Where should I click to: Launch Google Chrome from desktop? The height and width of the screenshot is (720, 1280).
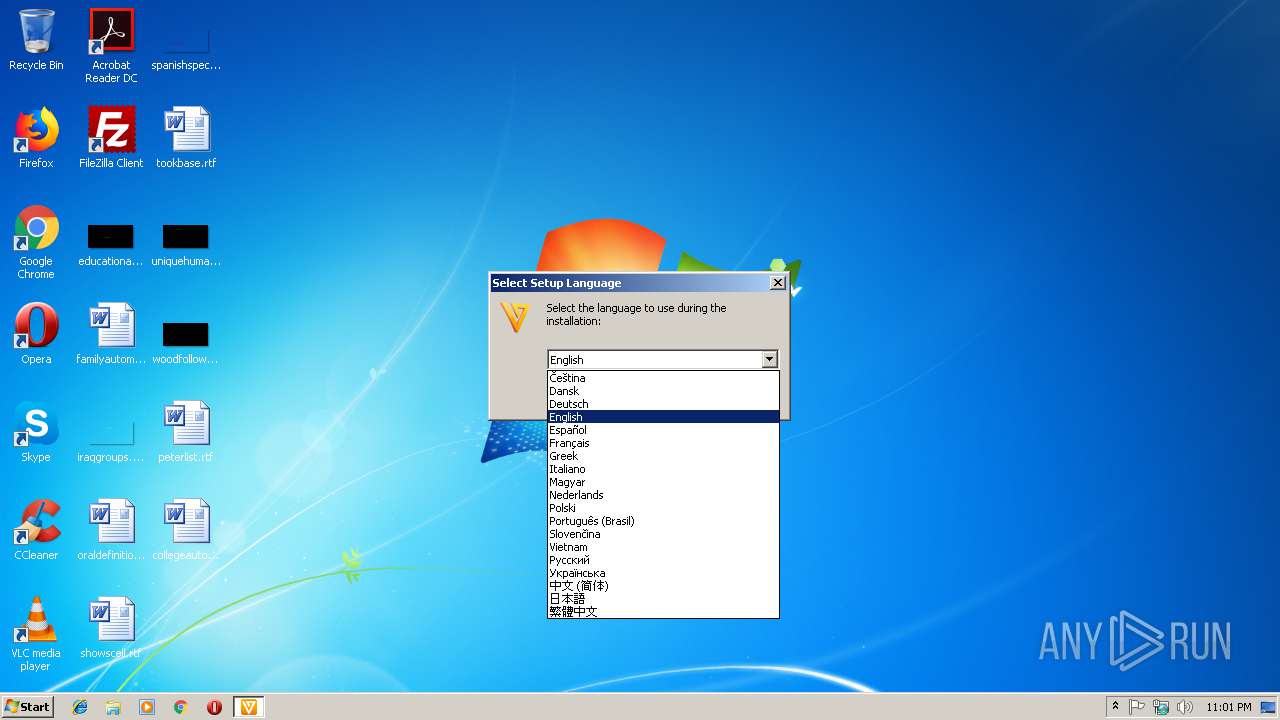[36, 242]
